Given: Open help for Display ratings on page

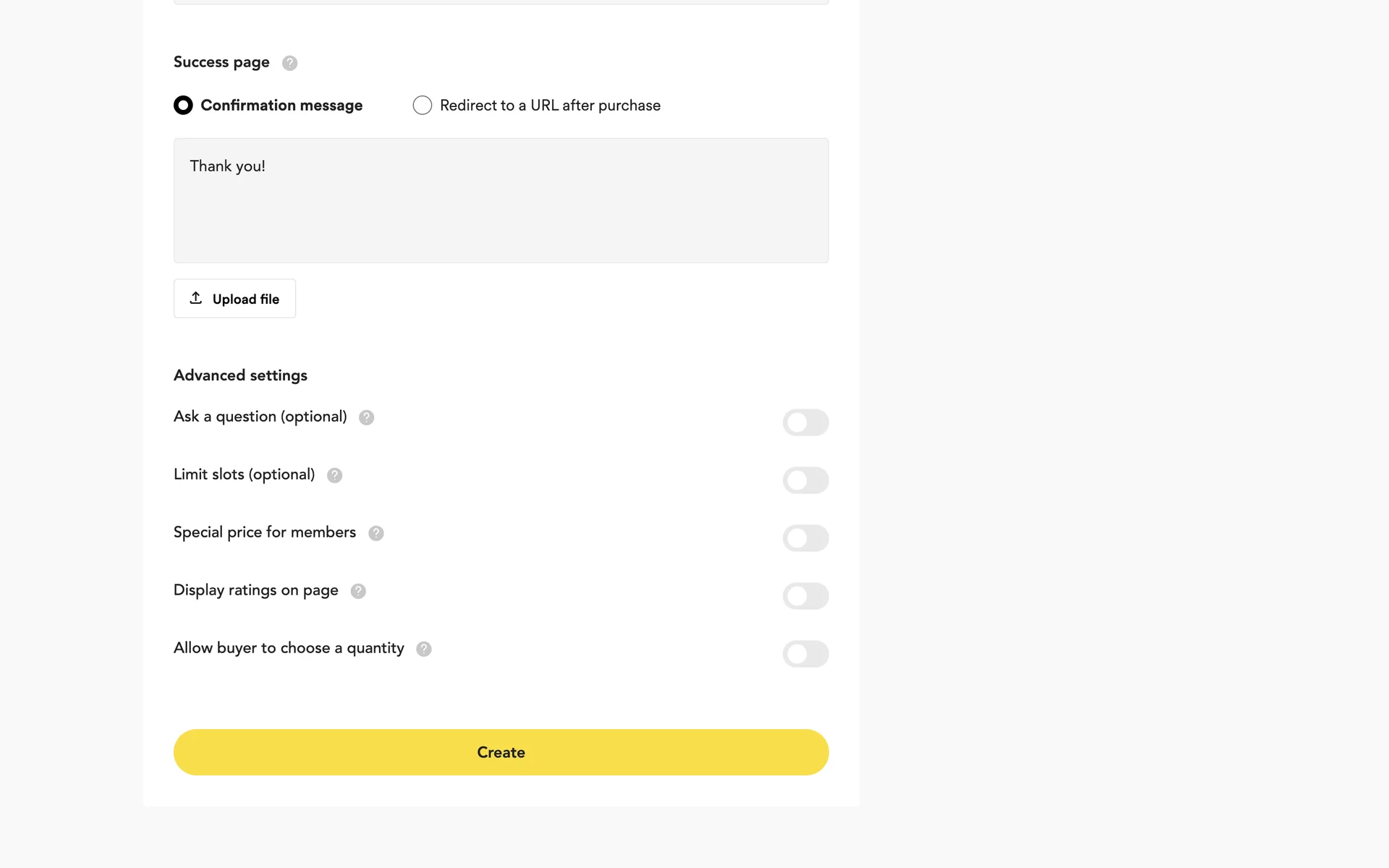Looking at the screenshot, I should 358,591.
